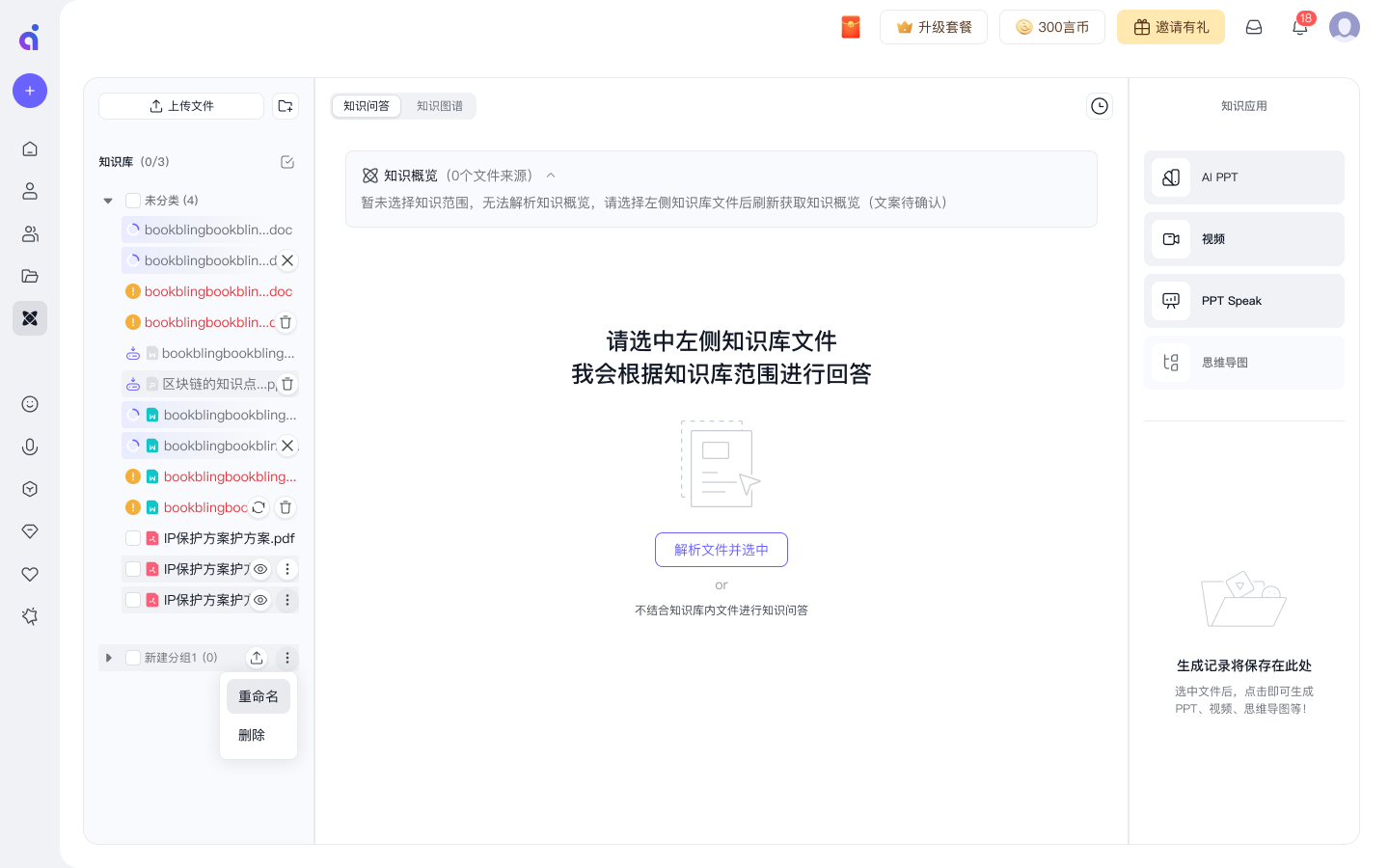Switch to the 知识图谱 tab
1389x868 pixels.
[441, 106]
